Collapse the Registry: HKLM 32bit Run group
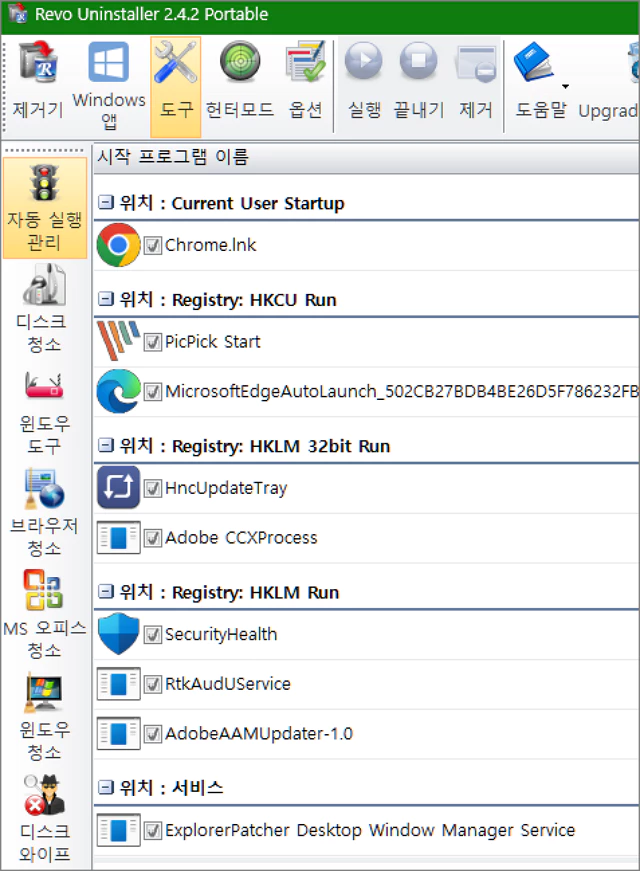Viewport: 640px width, 871px height. (x=106, y=445)
